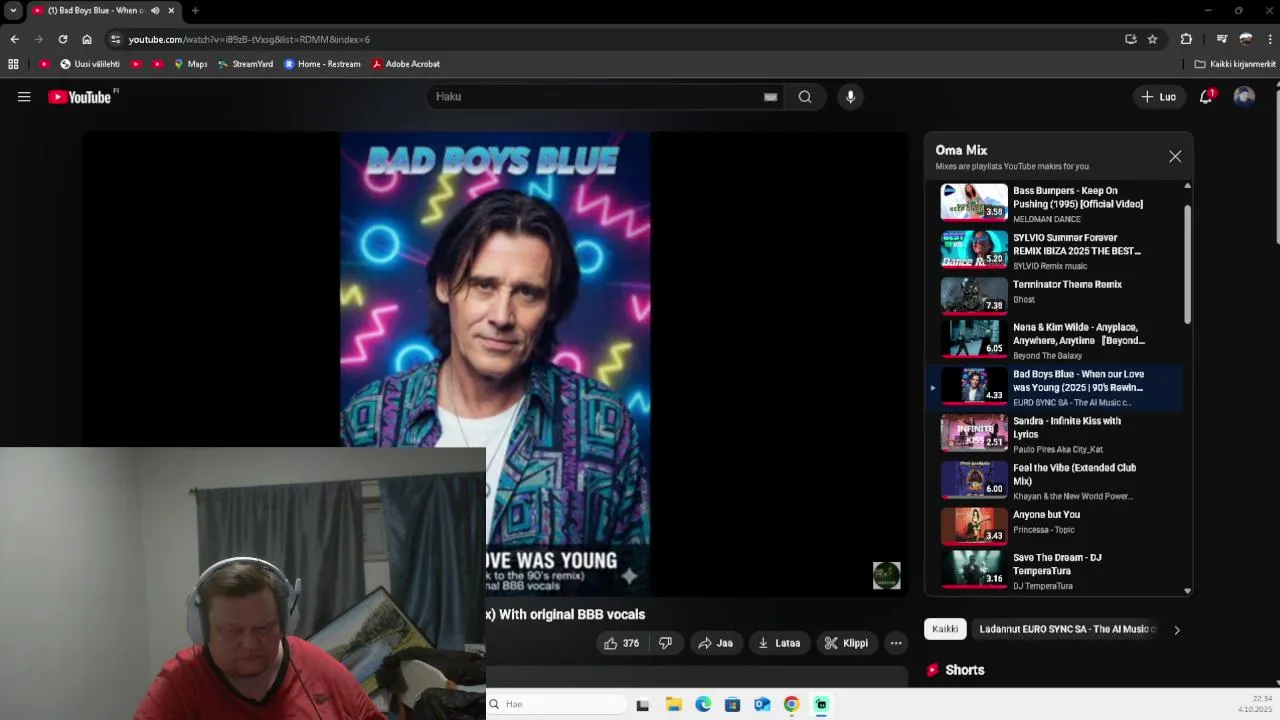Click the video player area
Viewport: 1280px width, 720px height.
[x=494, y=364]
